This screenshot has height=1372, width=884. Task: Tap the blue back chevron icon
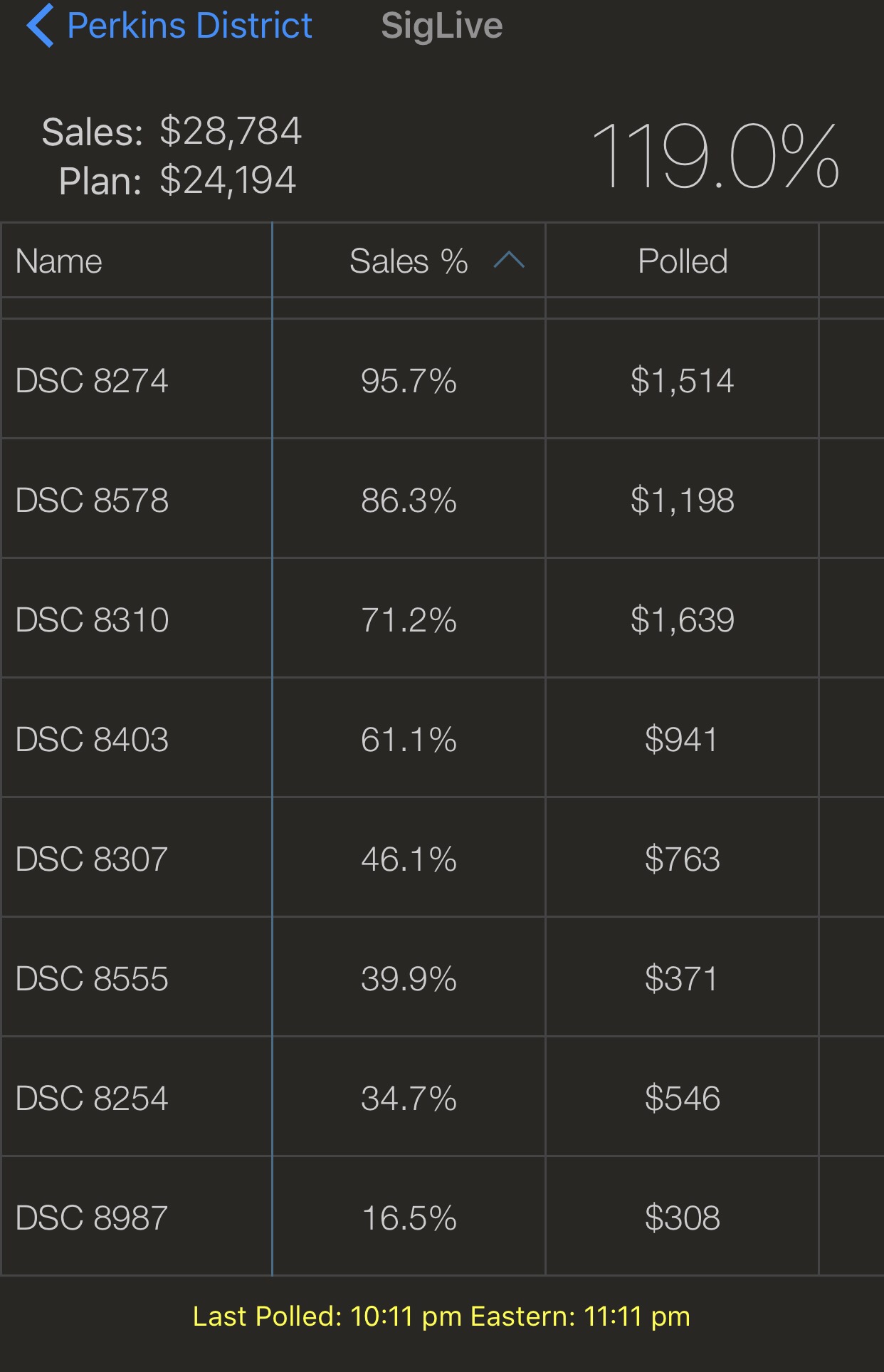40,26
